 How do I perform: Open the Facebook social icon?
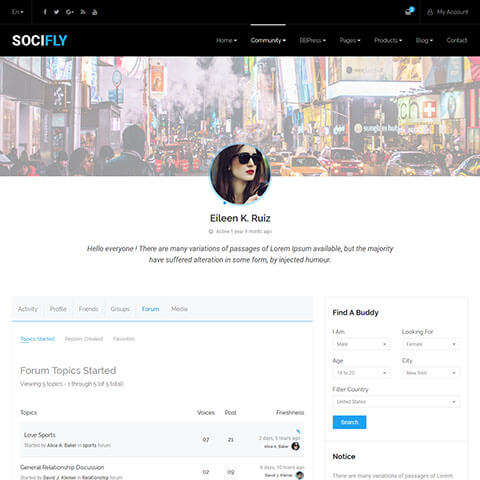point(45,12)
